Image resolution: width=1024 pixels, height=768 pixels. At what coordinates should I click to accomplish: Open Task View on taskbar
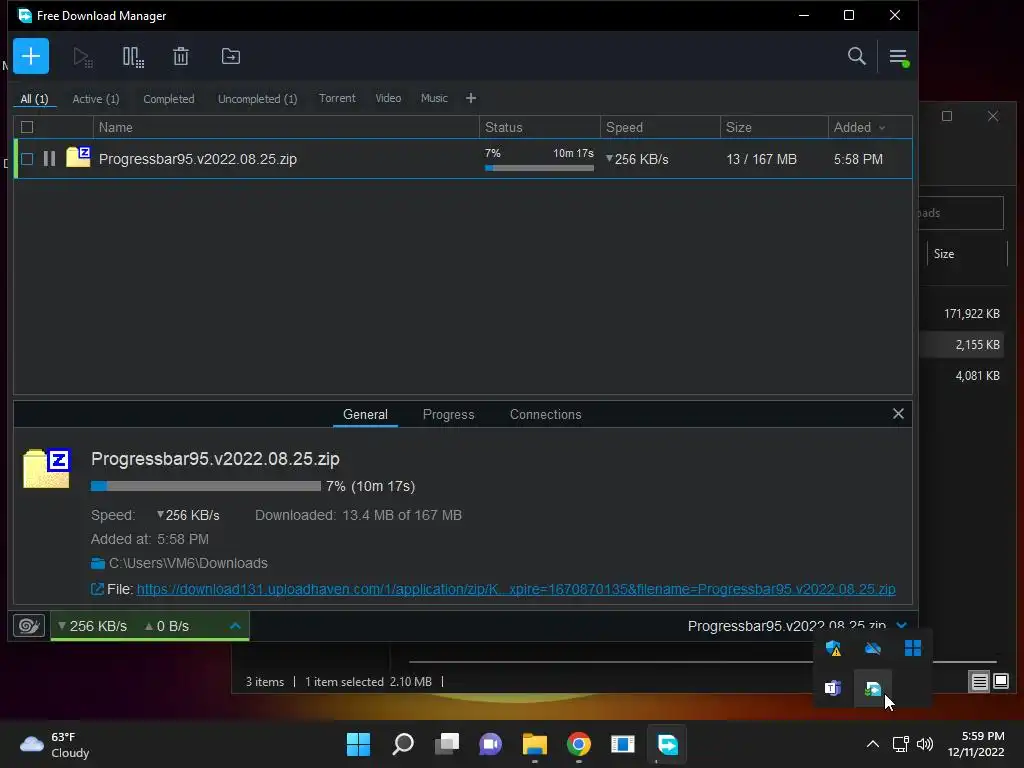click(447, 744)
